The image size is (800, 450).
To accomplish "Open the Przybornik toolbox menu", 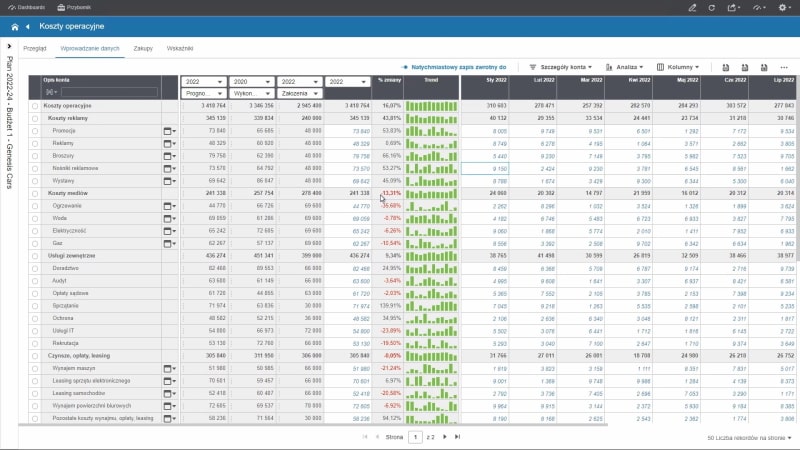I will [x=74, y=8].
